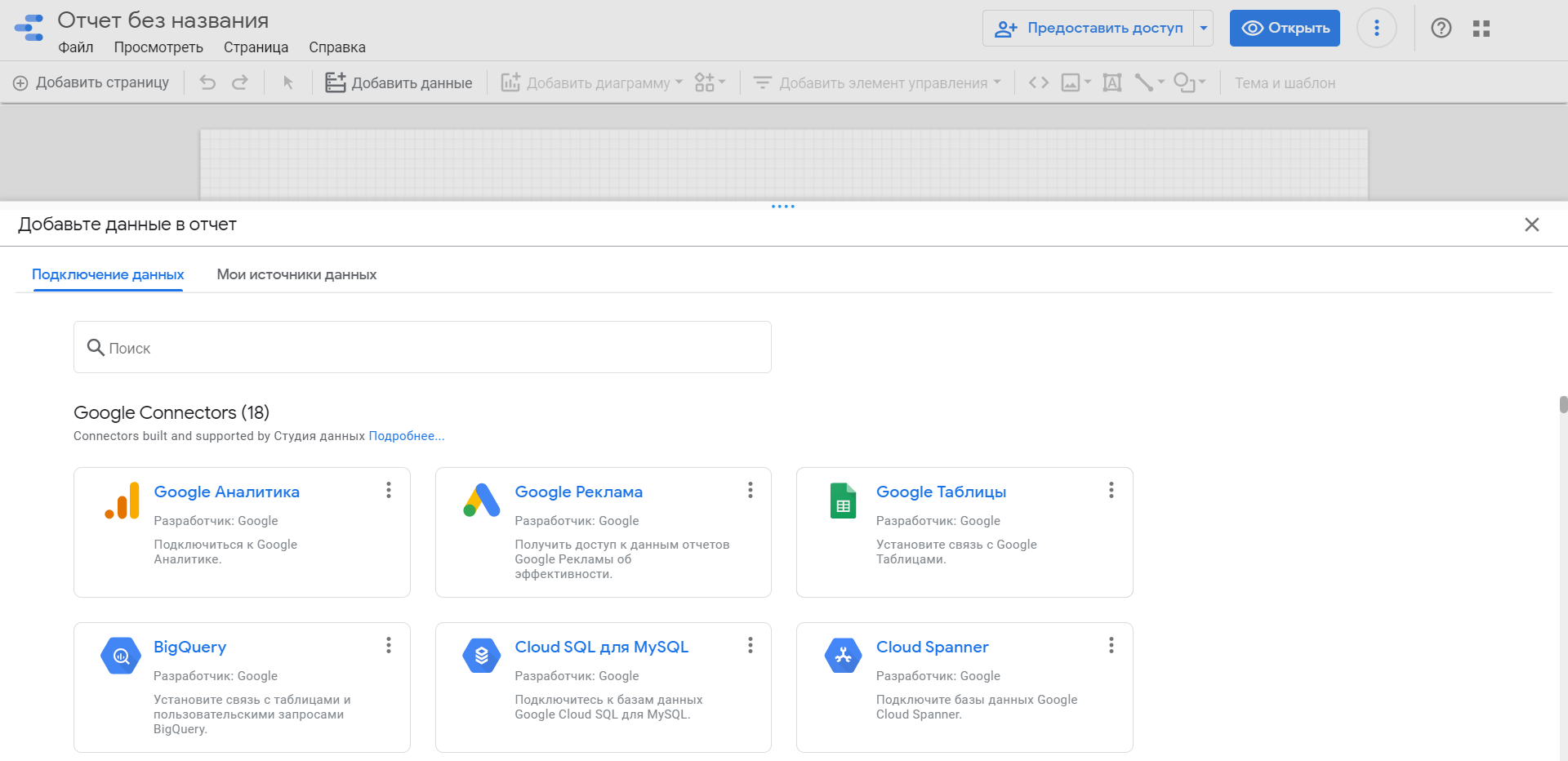This screenshot has height=761, width=1568.
Task: Close the Добавьте данные в отчет panel
Action: tap(1531, 225)
